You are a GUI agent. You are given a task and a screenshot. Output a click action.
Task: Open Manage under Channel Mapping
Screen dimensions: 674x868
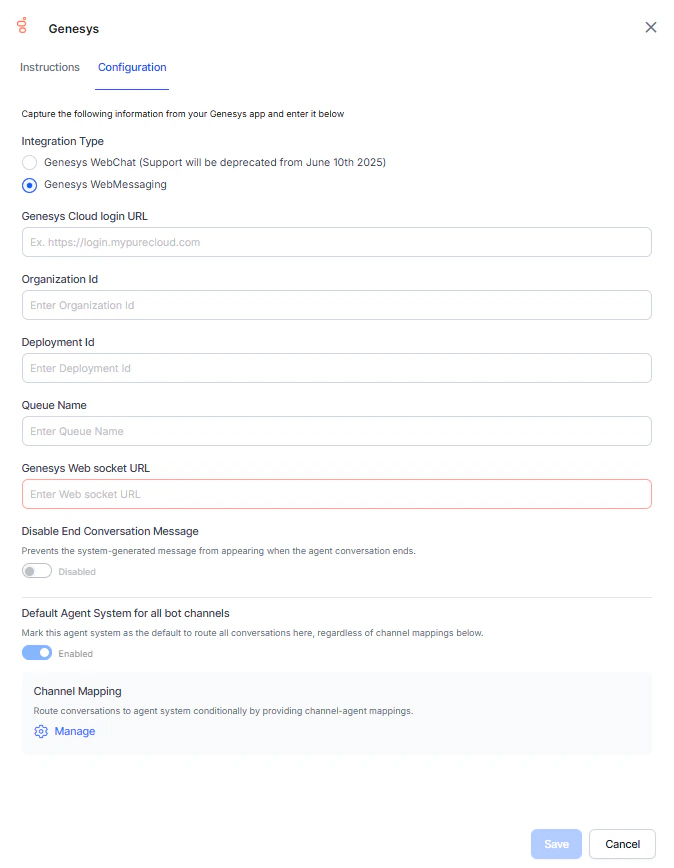click(x=75, y=731)
